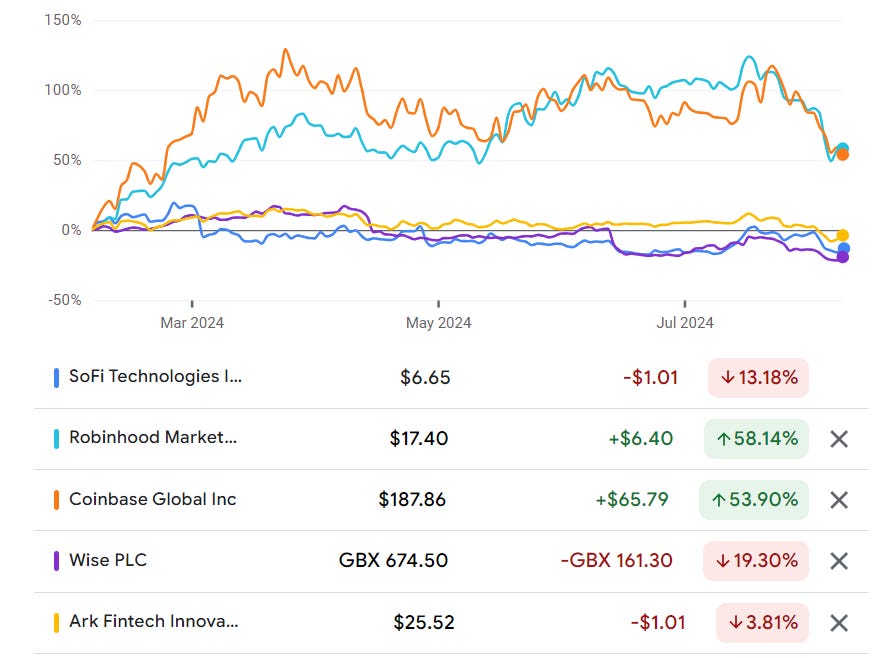Click the $187.86 Coinbase price
This screenshot has width=885, height=658.
click(x=412, y=499)
